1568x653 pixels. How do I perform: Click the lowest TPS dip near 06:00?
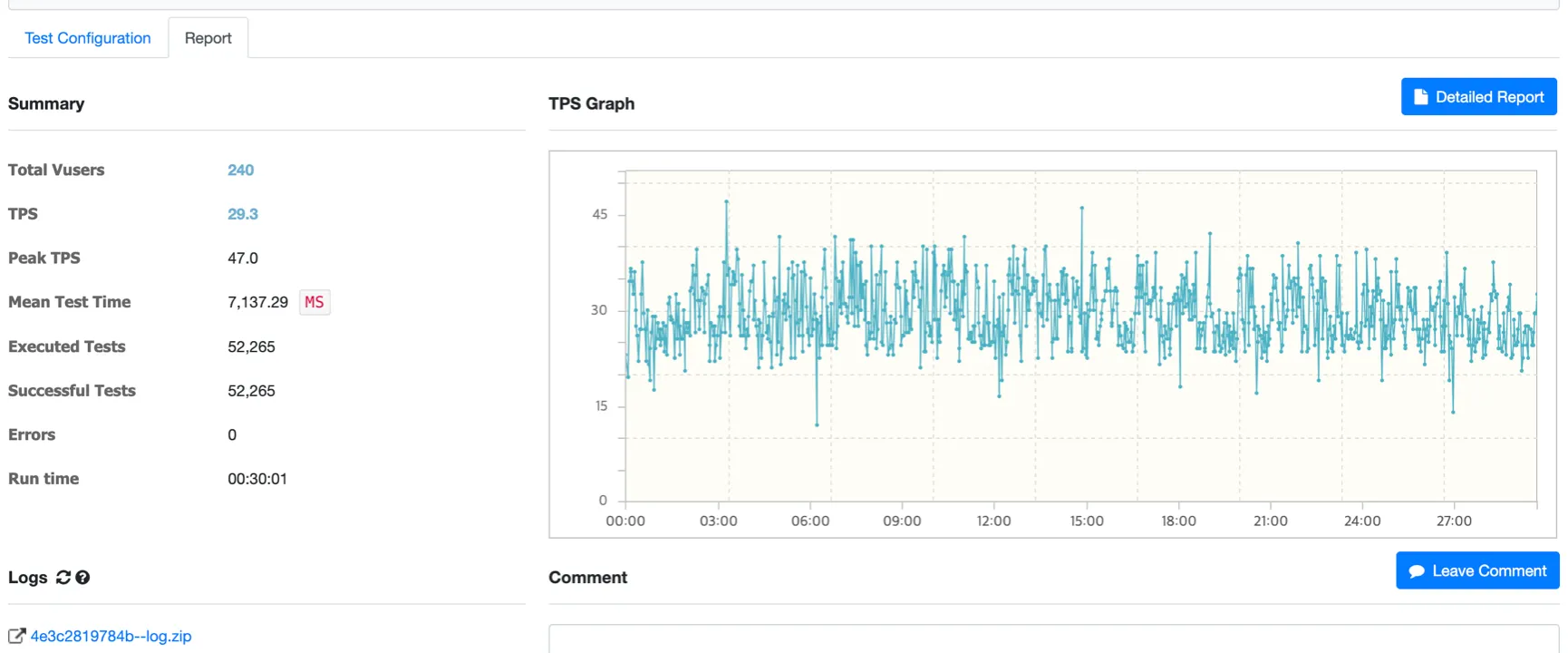coord(817,424)
